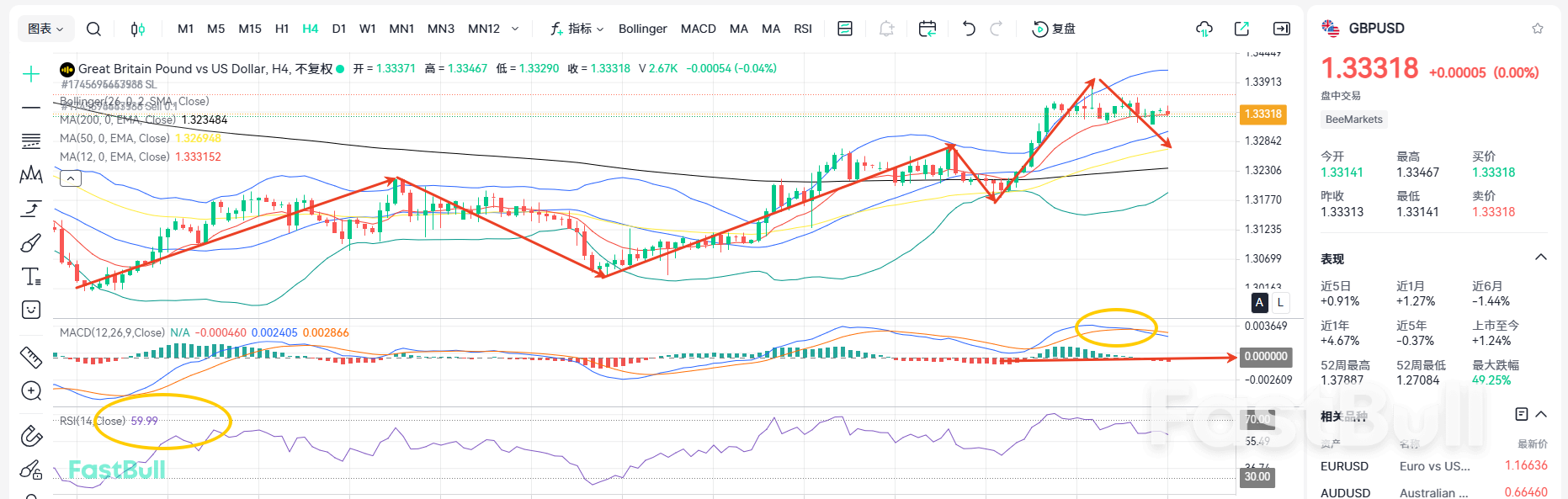
Task: Switch to the M15 timeframe
Action: (x=249, y=29)
